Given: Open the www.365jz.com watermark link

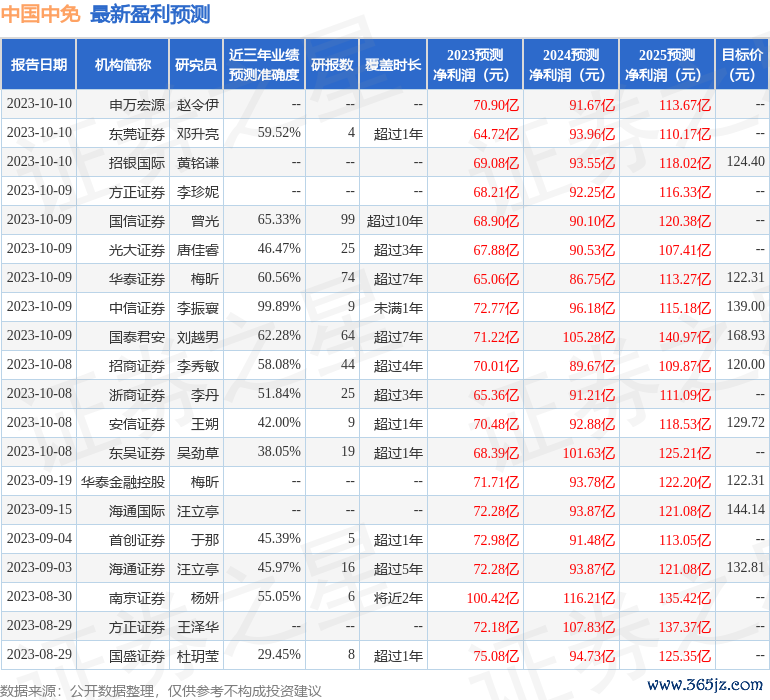Looking at the screenshot, I should click(706, 684).
